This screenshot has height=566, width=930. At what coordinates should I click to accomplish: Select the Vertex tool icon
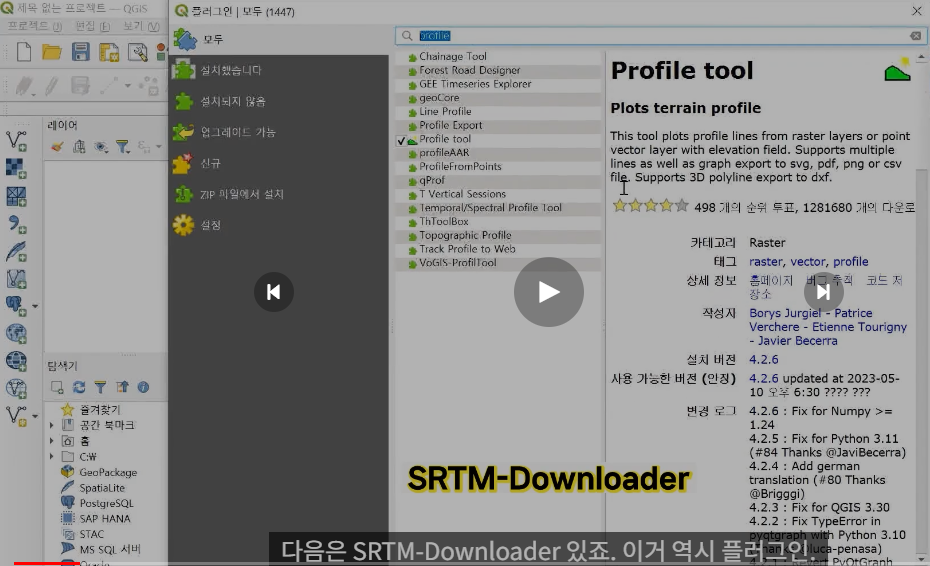[x=148, y=87]
